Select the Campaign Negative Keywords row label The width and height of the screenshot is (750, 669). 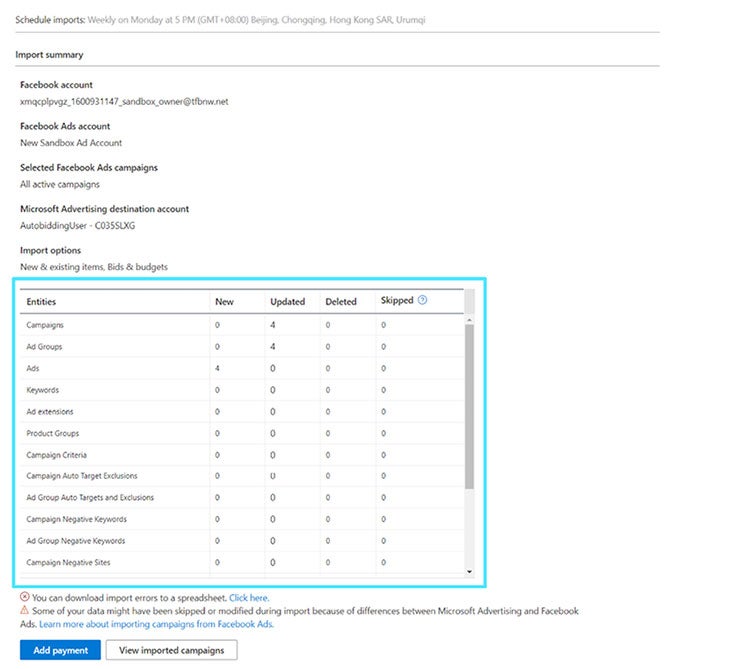(77, 519)
